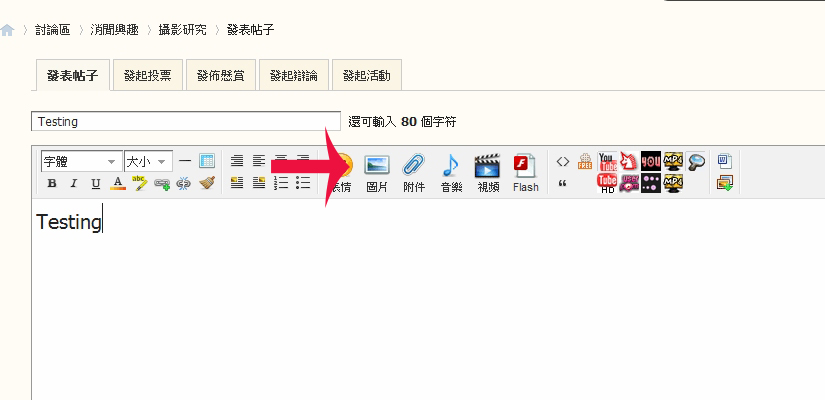
Task: Toggle underline formatting
Action: pos(96,183)
